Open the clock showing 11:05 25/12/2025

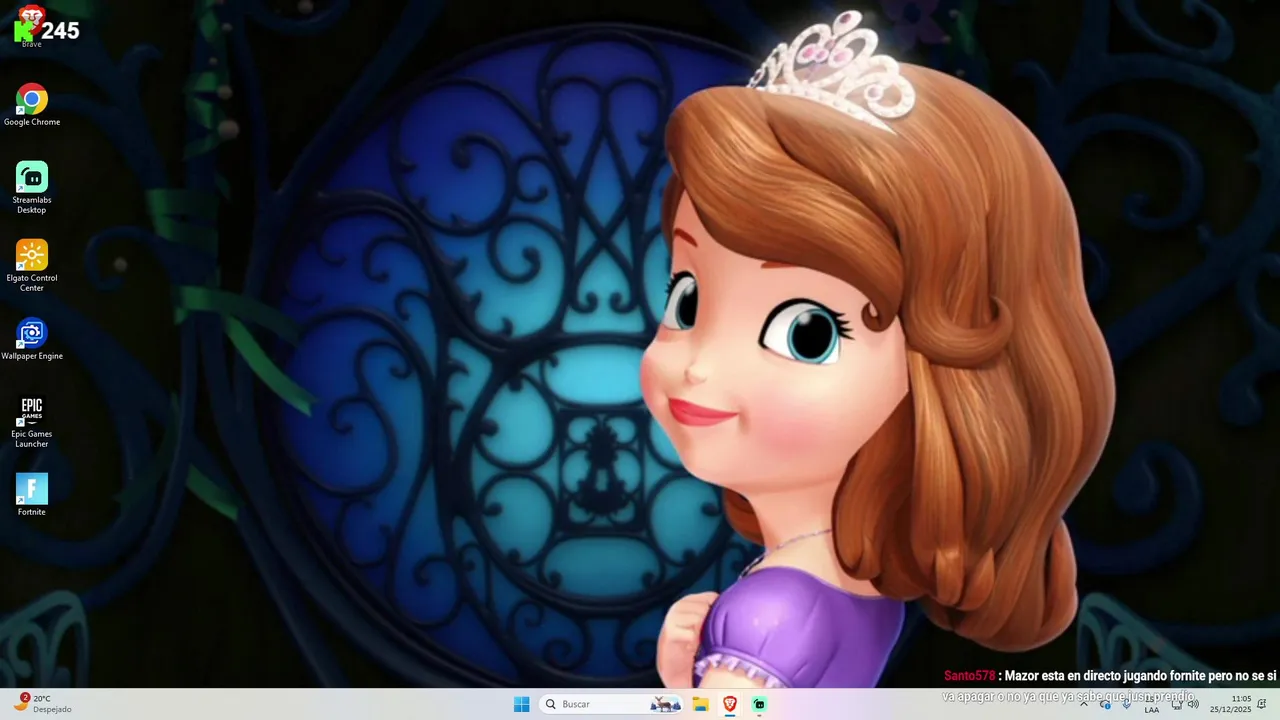(1230, 704)
